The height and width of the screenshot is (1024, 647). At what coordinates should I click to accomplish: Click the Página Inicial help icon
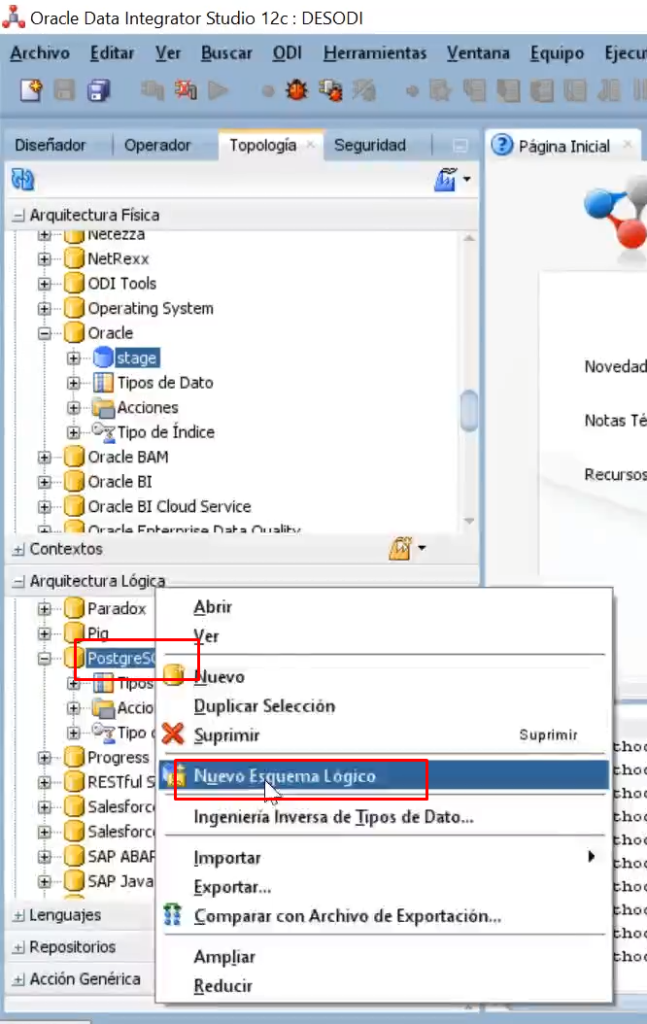pyautogui.click(x=502, y=145)
